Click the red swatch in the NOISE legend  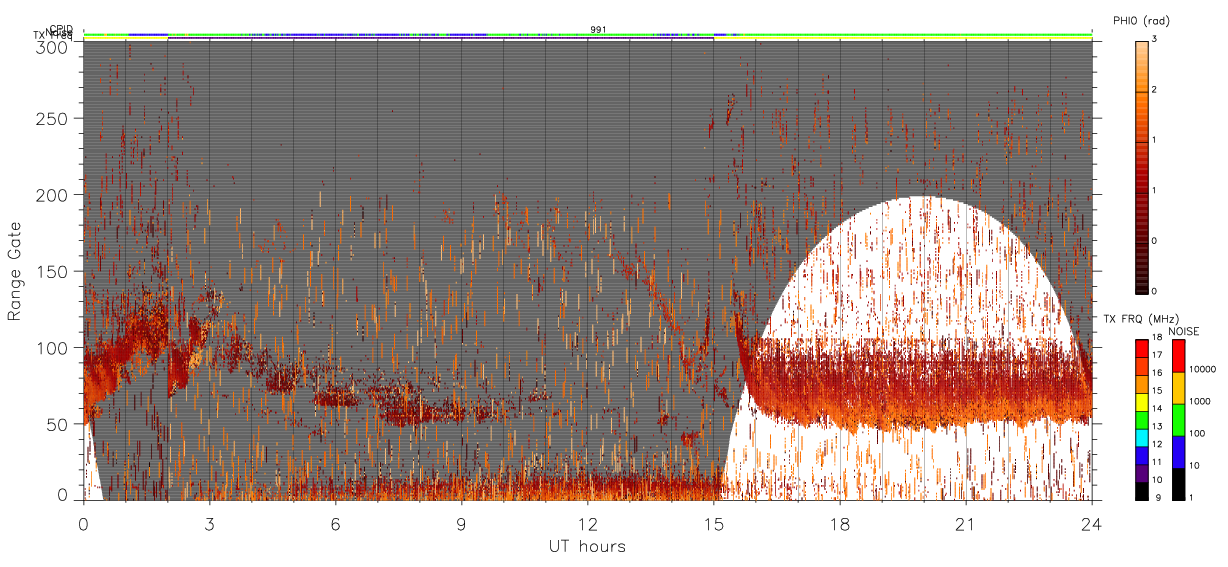click(1179, 356)
